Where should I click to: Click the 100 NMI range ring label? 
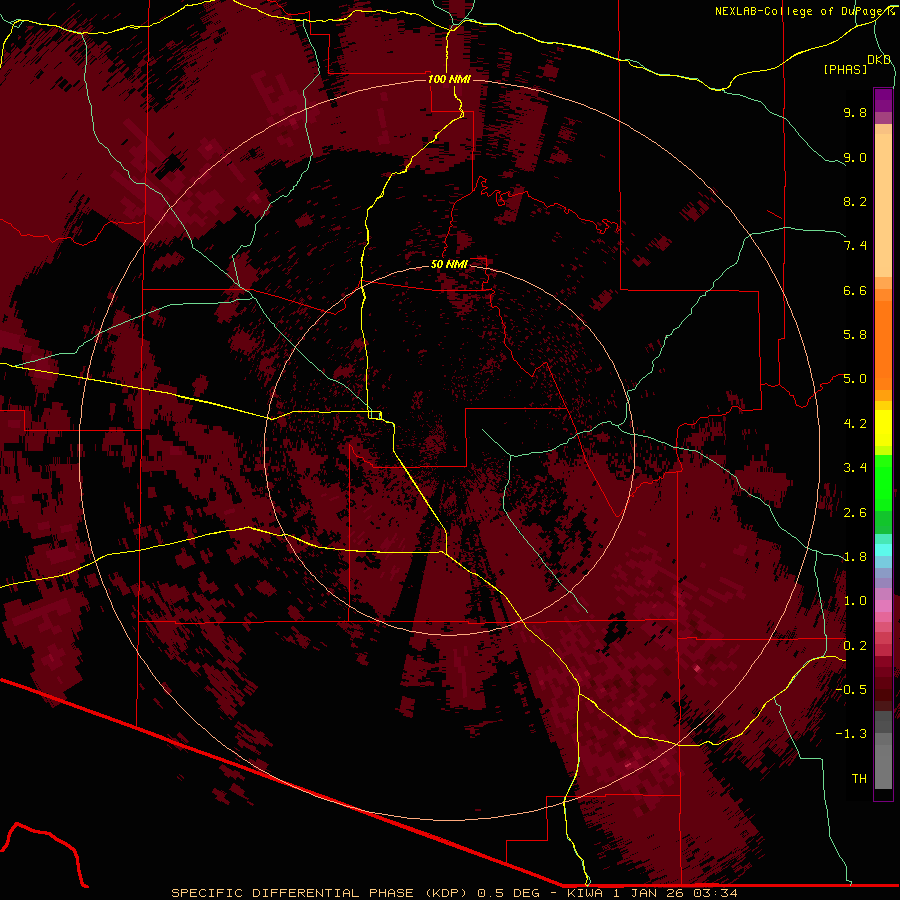pyautogui.click(x=449, y=79)
